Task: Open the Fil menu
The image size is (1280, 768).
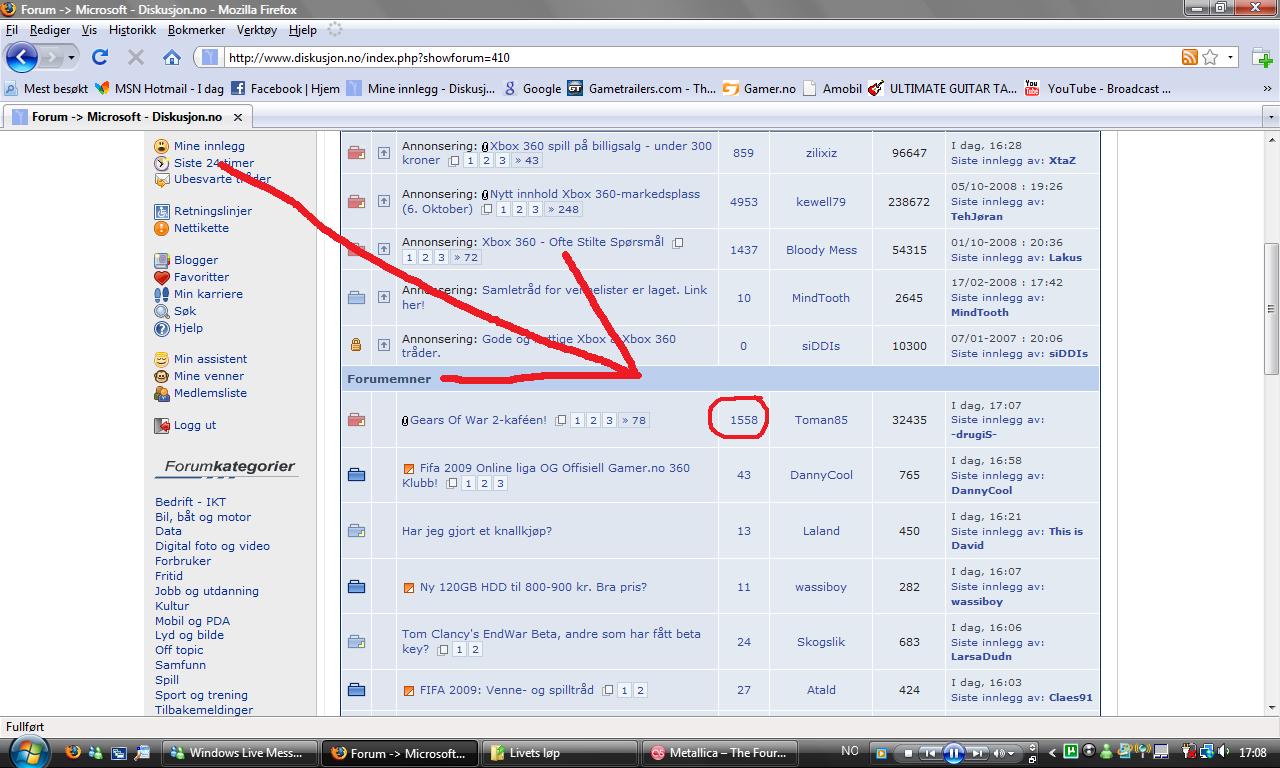Action: tap(12, 30)
